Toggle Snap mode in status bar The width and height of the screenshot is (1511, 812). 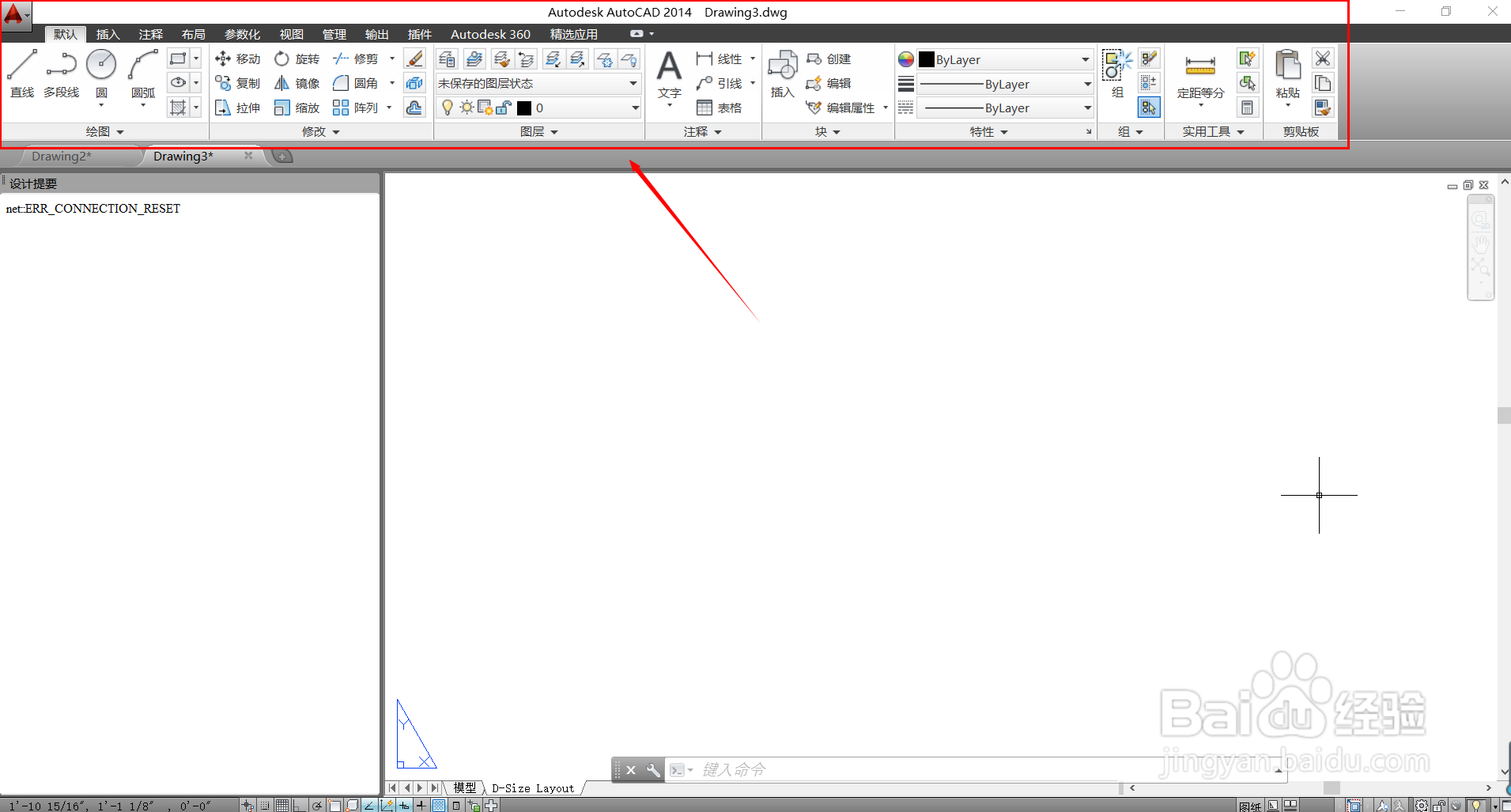tap(265, 806)
